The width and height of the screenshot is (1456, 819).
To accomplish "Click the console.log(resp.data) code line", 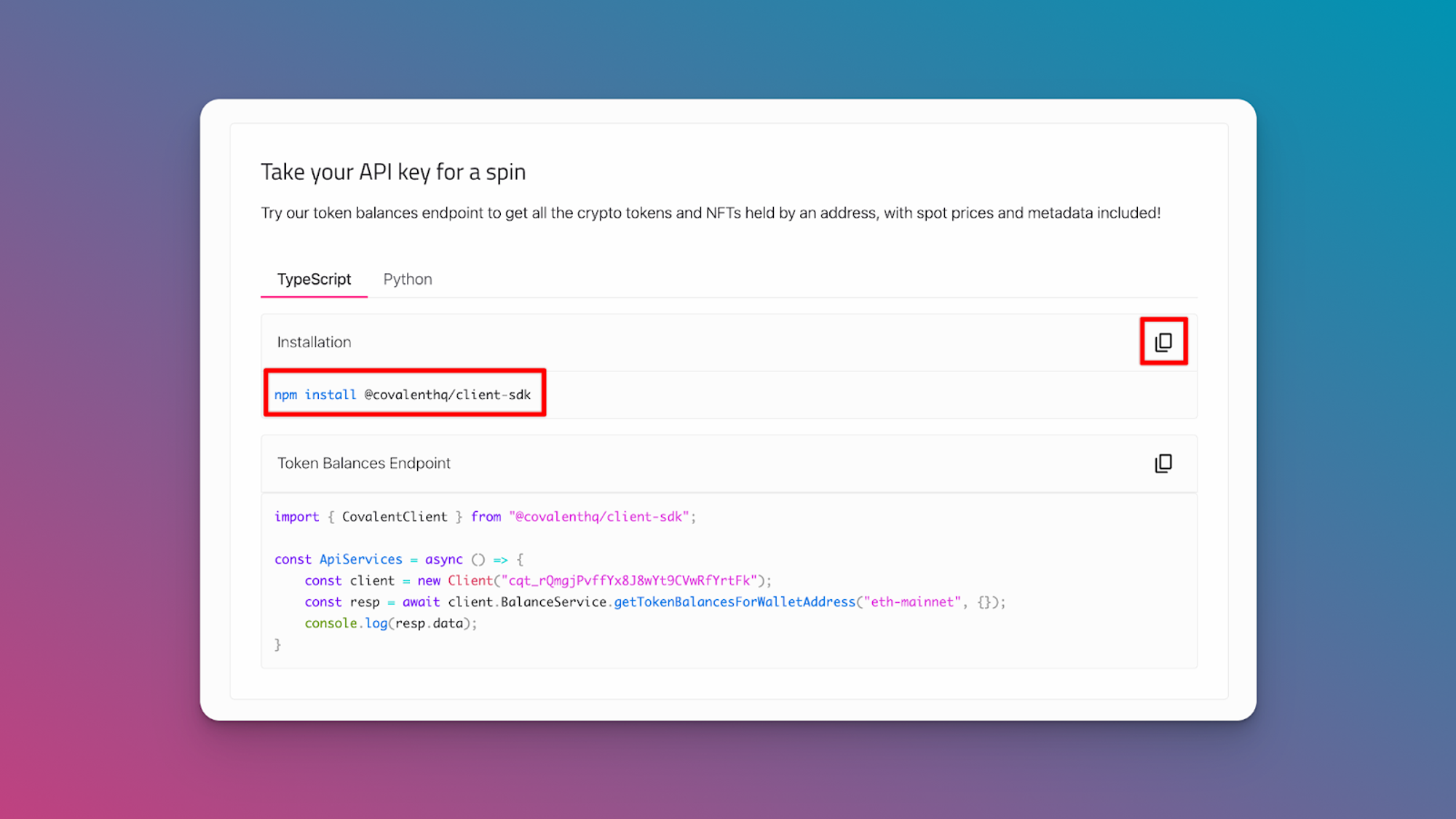I will [391, 623].
